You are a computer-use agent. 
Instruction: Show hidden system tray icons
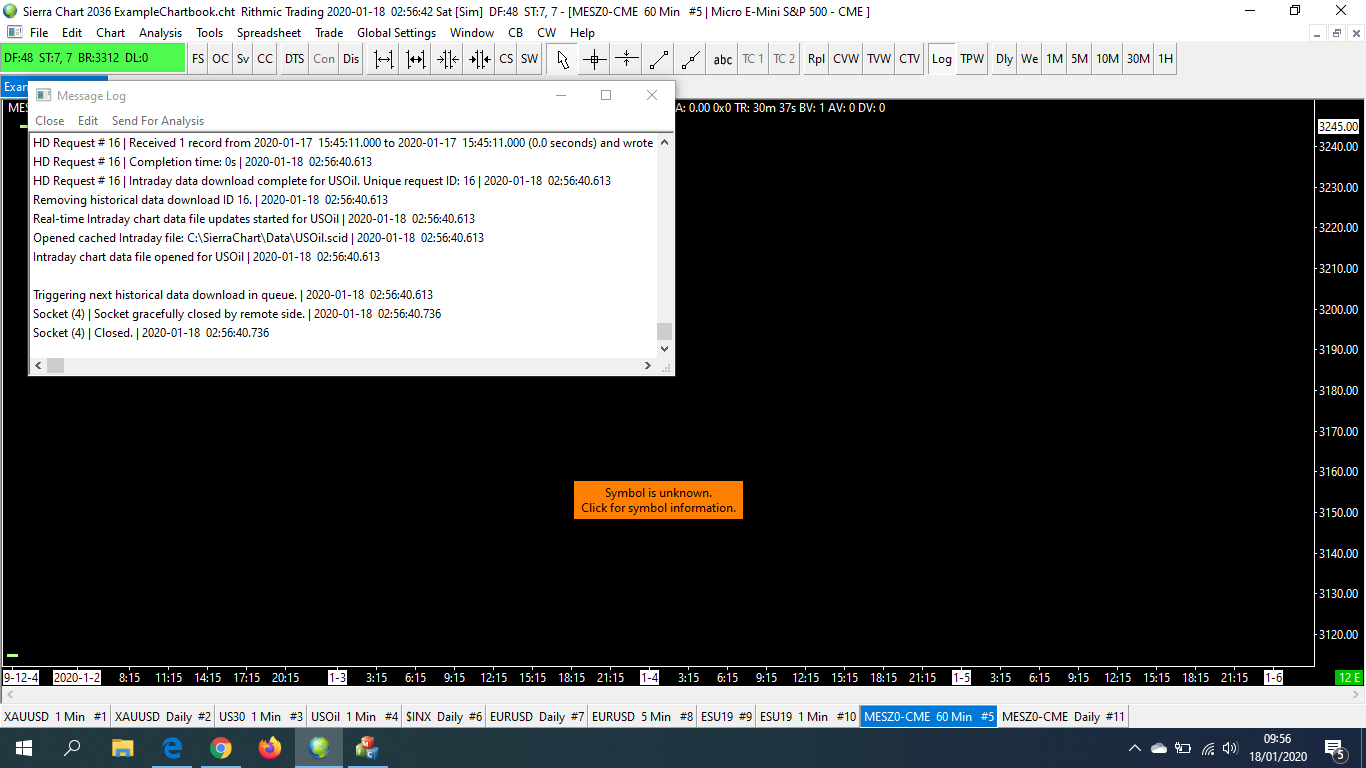tap(1134, 748)
